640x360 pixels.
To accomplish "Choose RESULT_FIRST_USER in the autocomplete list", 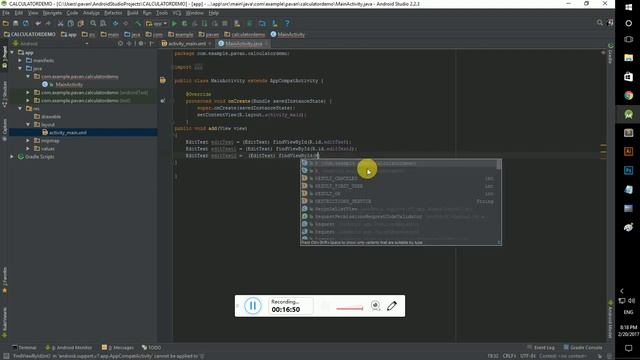I will pyautogui.click(x=398, y=186).
